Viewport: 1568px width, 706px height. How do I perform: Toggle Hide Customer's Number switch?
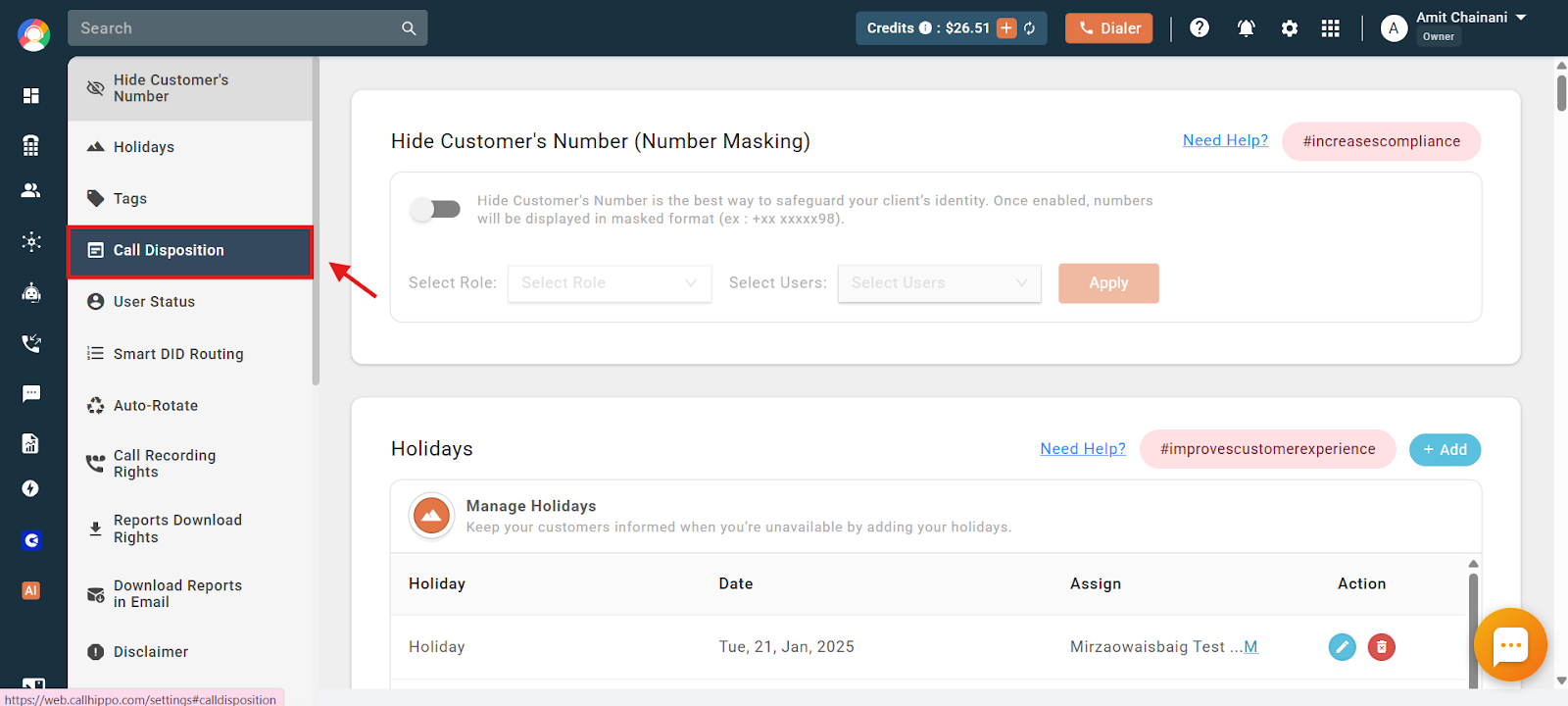[435, 209]
